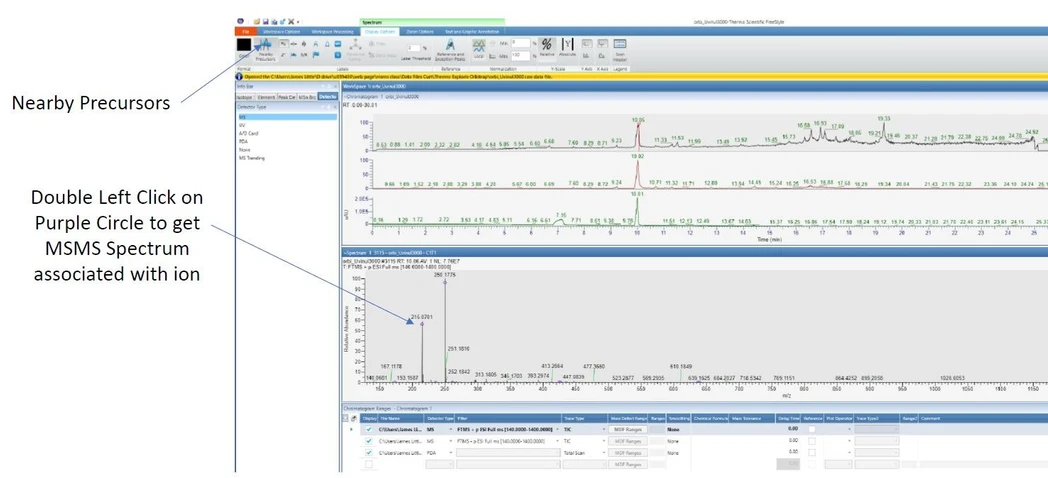The height and width of the screenshot is (478, 1048).
Task: Expand the first row arrow in Chromatogram Ranges
Action: point(352,429)
